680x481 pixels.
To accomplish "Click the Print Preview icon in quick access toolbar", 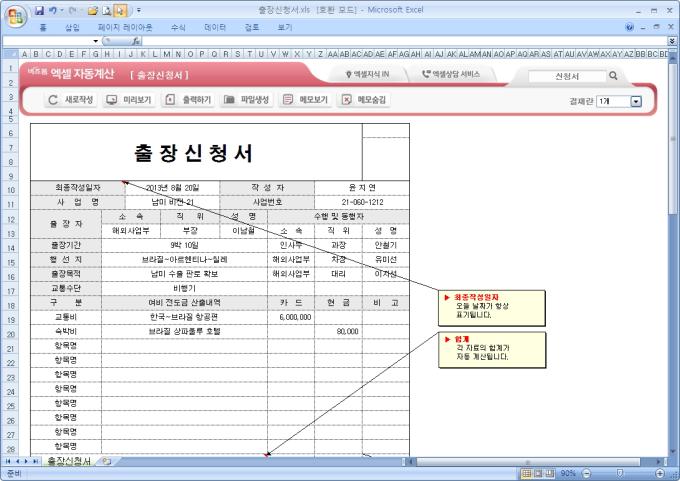I will click(107, 10).
